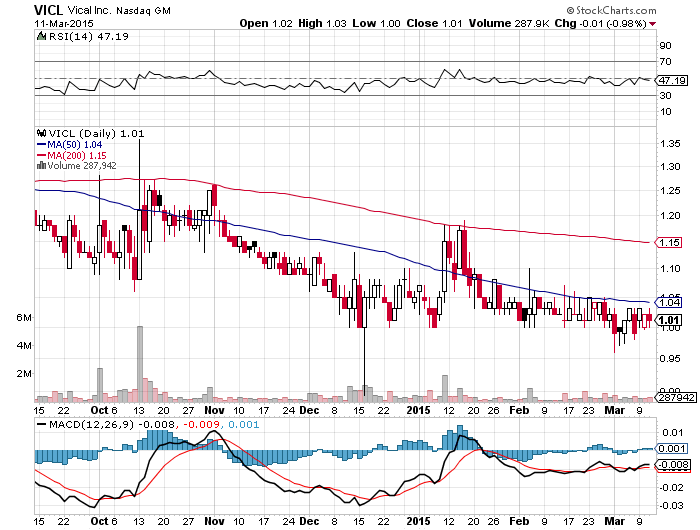Click the Nov label below MACD panel
Image resolution: width=700 pixels, height=530 pixels.
tap(214, 521)
